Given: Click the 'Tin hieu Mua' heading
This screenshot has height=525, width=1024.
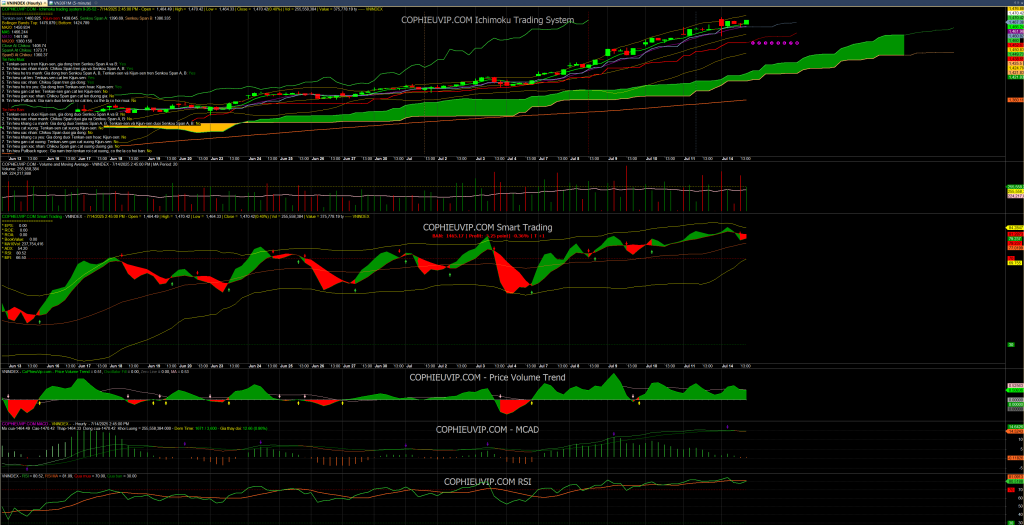Looking at the screenshot, I should 13,59.
